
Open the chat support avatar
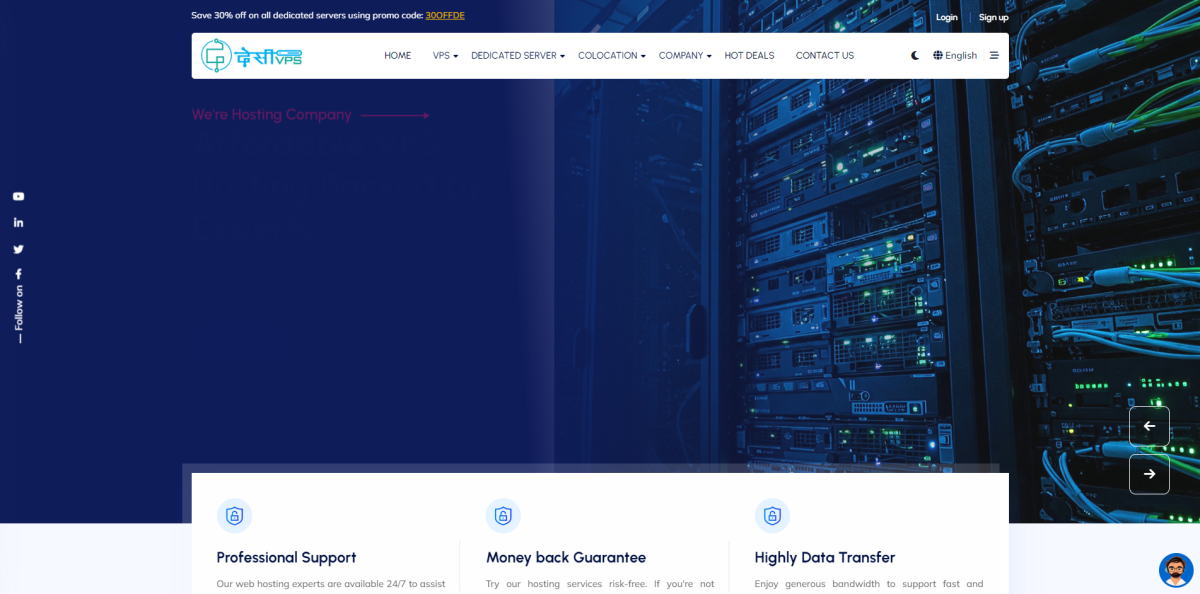click(x=1176, y=570)
